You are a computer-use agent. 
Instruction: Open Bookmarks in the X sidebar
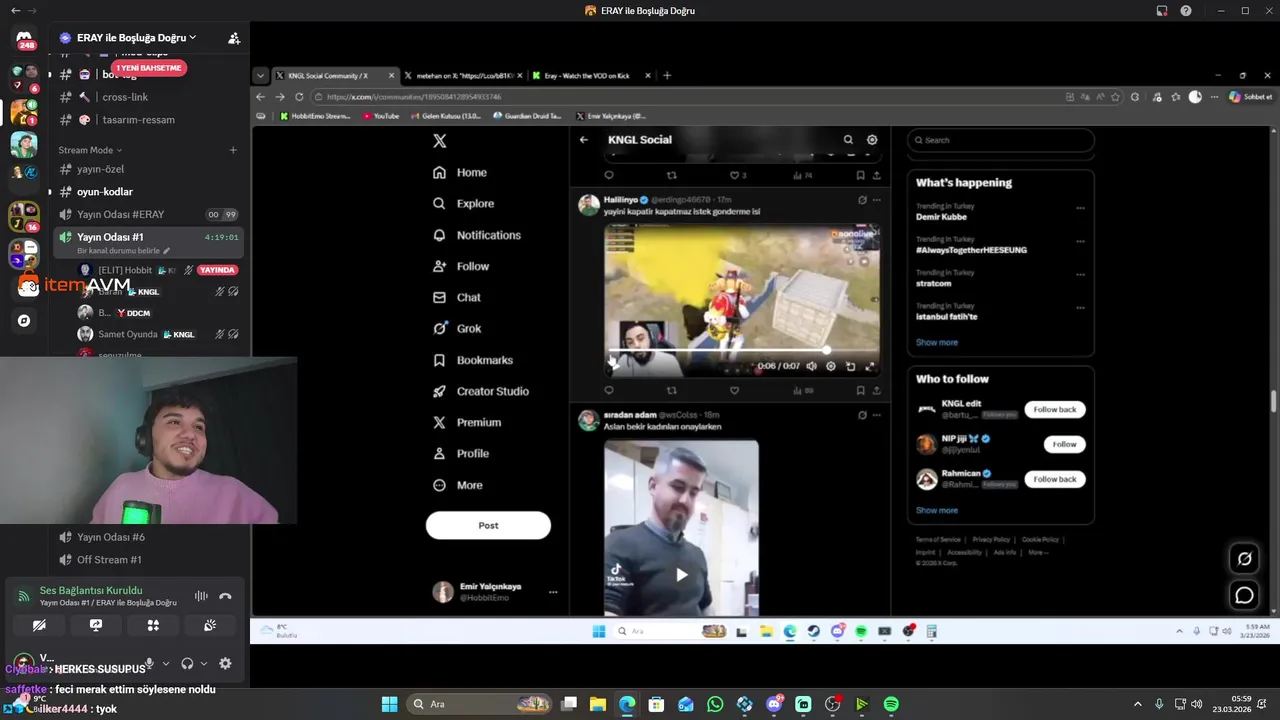click(x=473, y=360)
